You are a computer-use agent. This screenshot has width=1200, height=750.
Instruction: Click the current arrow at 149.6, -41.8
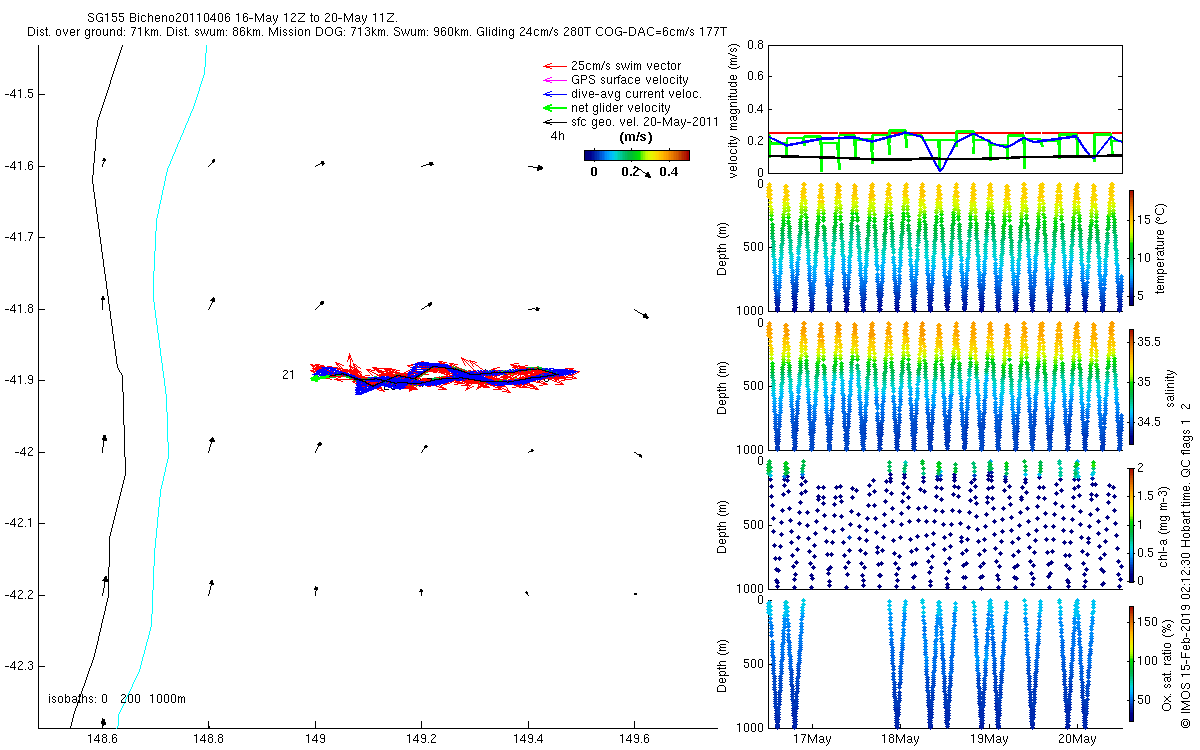point(642,314)
